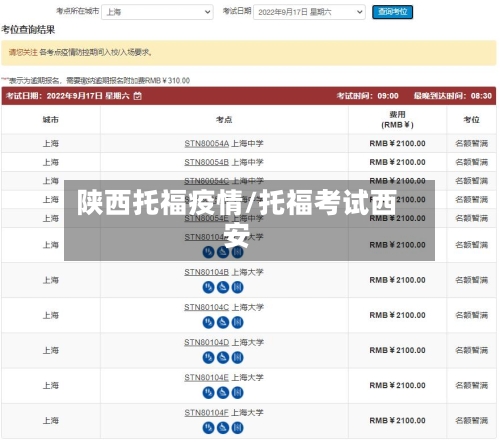
Task: Click the right blue icon under STN80104C
Action: 237,322
